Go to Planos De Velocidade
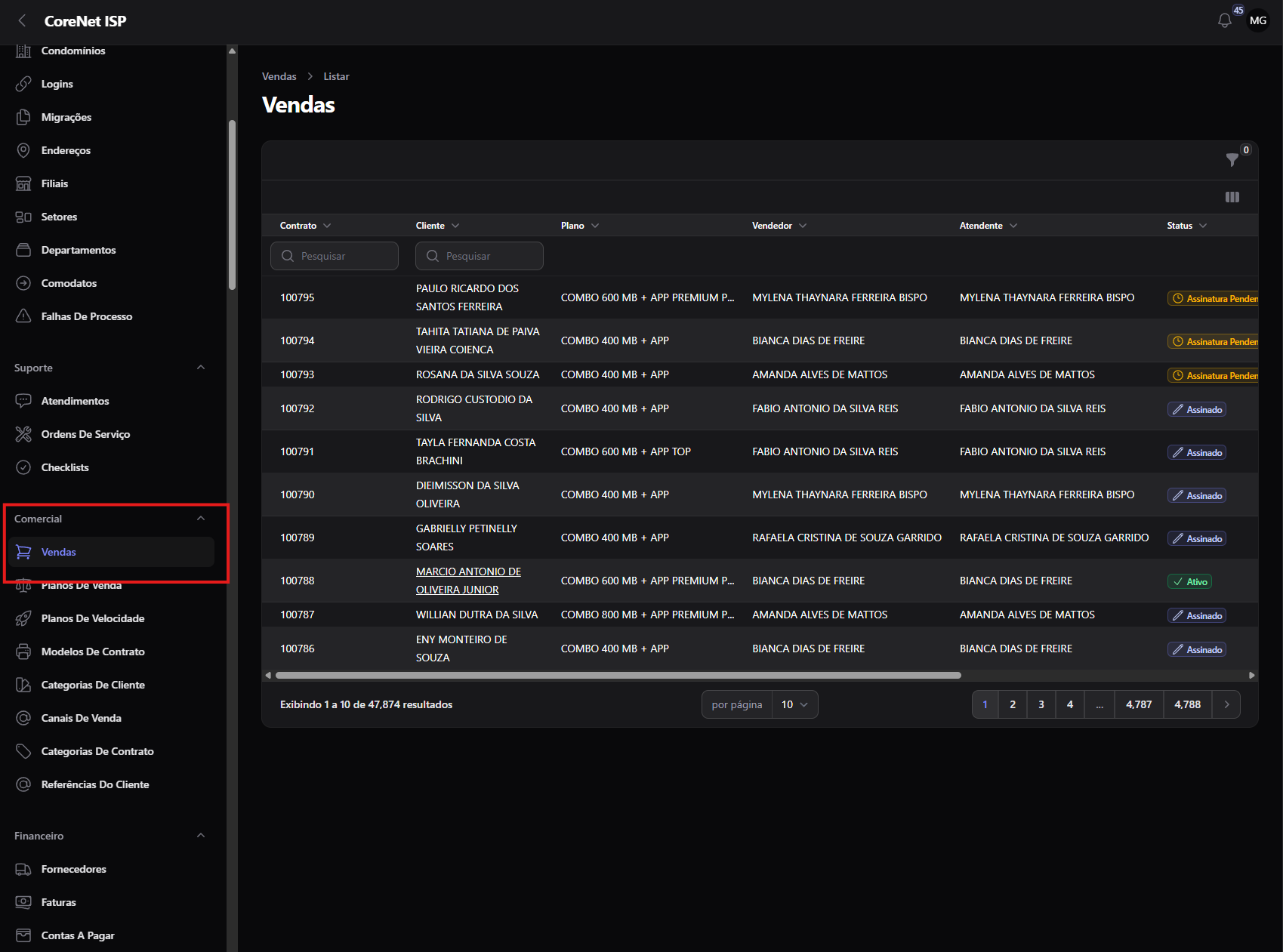The image size is (1283, 952). (x=93, y=618)
